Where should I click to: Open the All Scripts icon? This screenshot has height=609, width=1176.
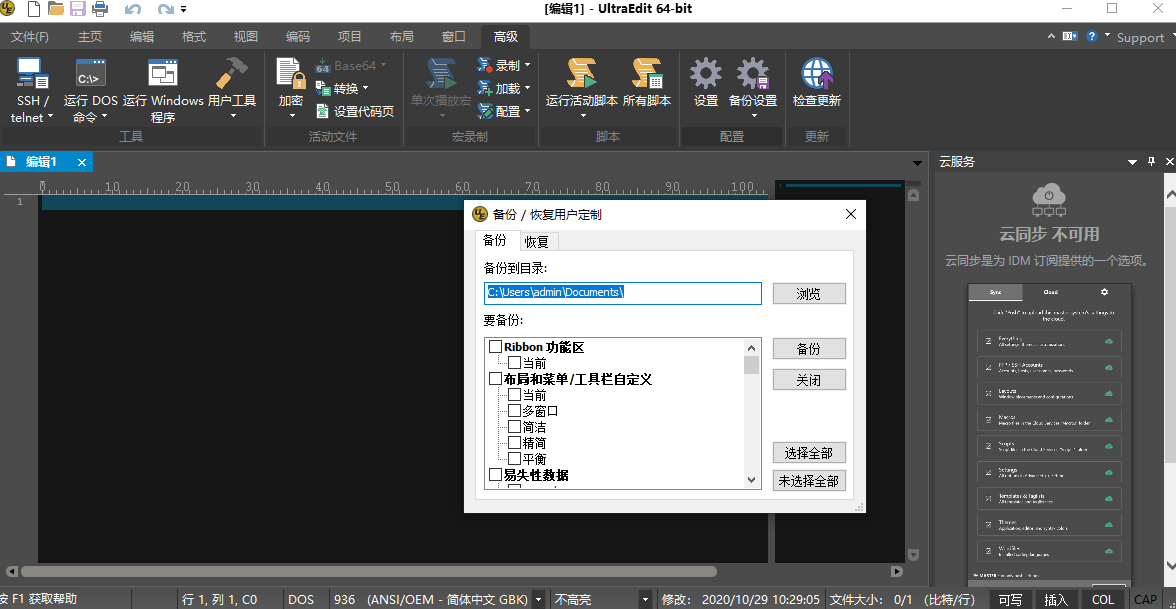(x=647, y=74)
